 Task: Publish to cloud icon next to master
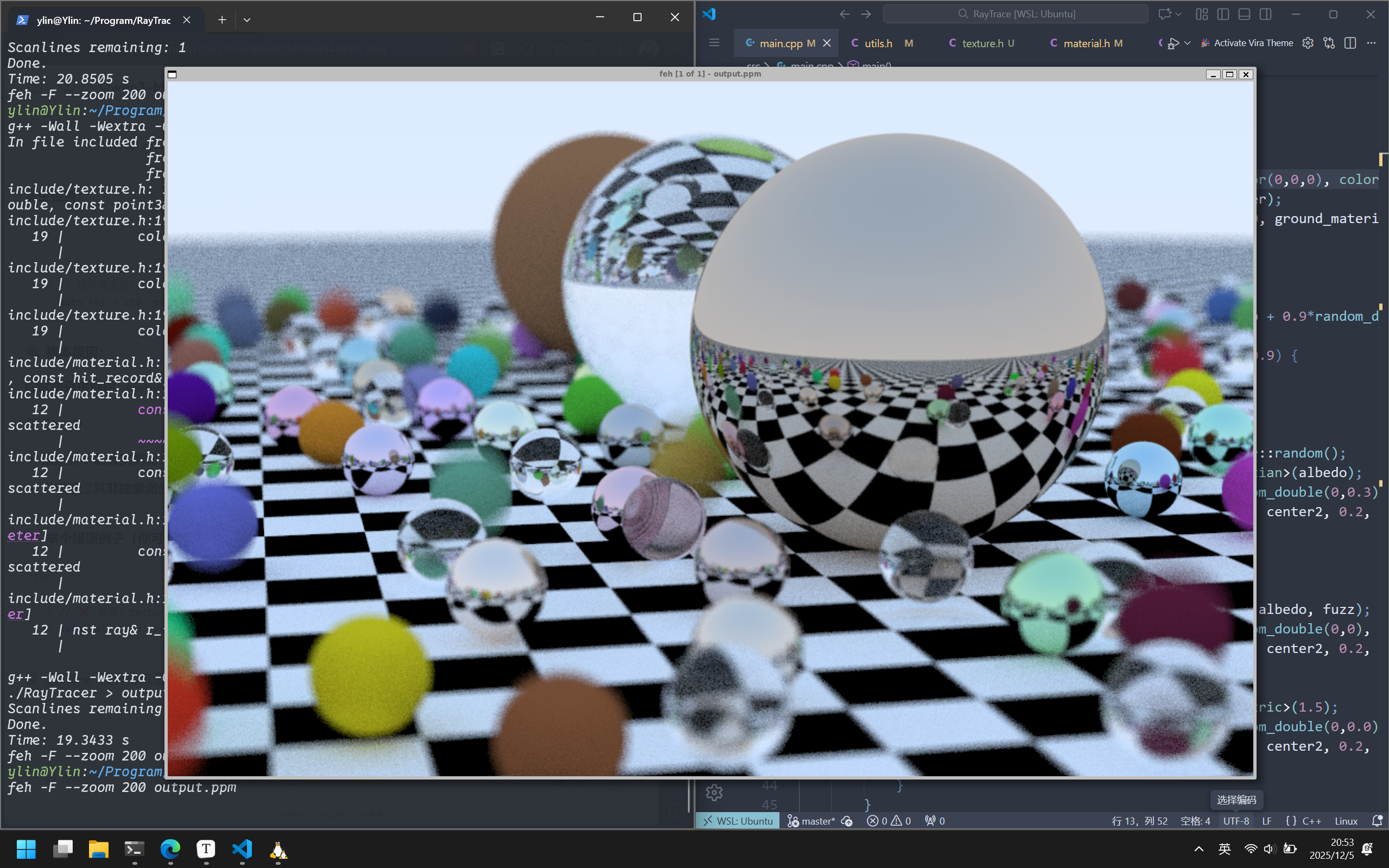pyautogui.click(x=847, y=821)
